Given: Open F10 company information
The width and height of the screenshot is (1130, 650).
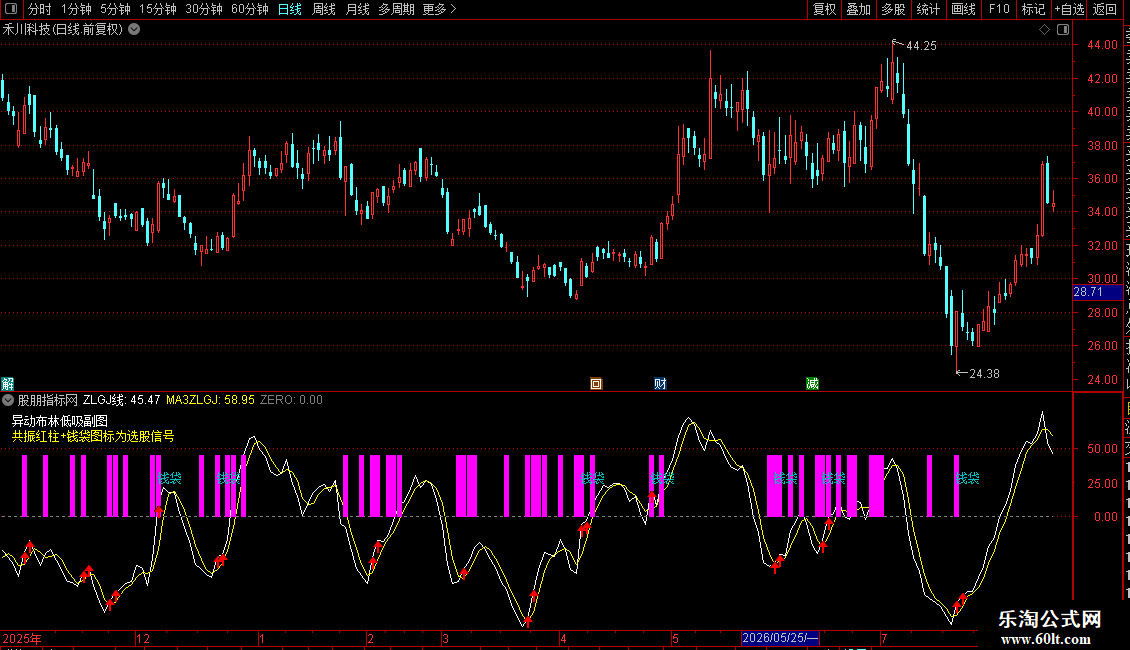Looking at the screenshot, I should coord(999,9).
